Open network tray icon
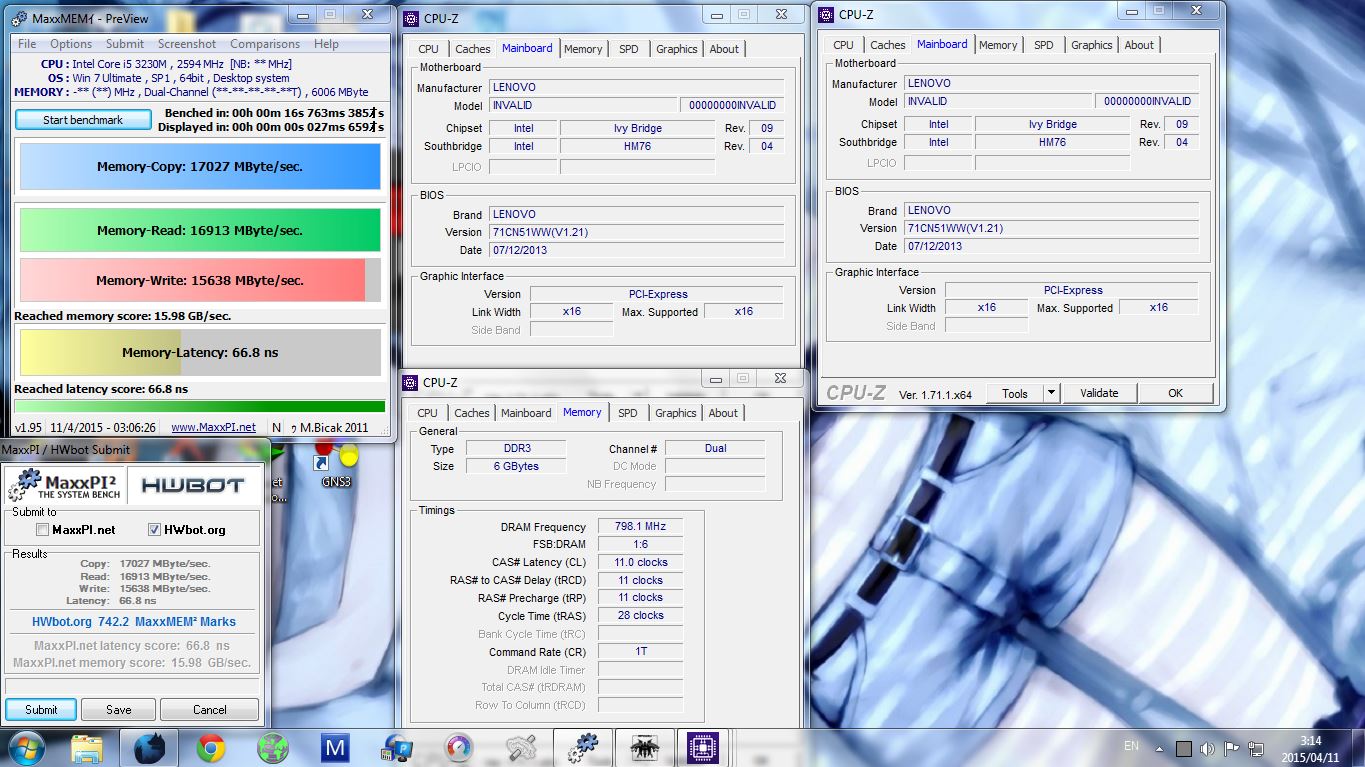The height and width of the screenshot is (767, 1365). tap(1254, 748)
